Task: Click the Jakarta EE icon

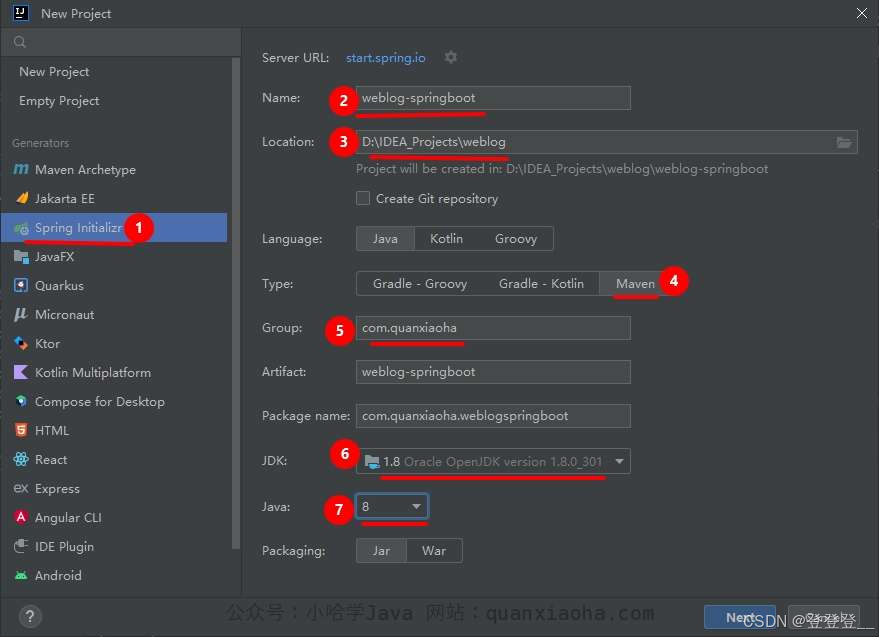Action: [x=22, y=198]
